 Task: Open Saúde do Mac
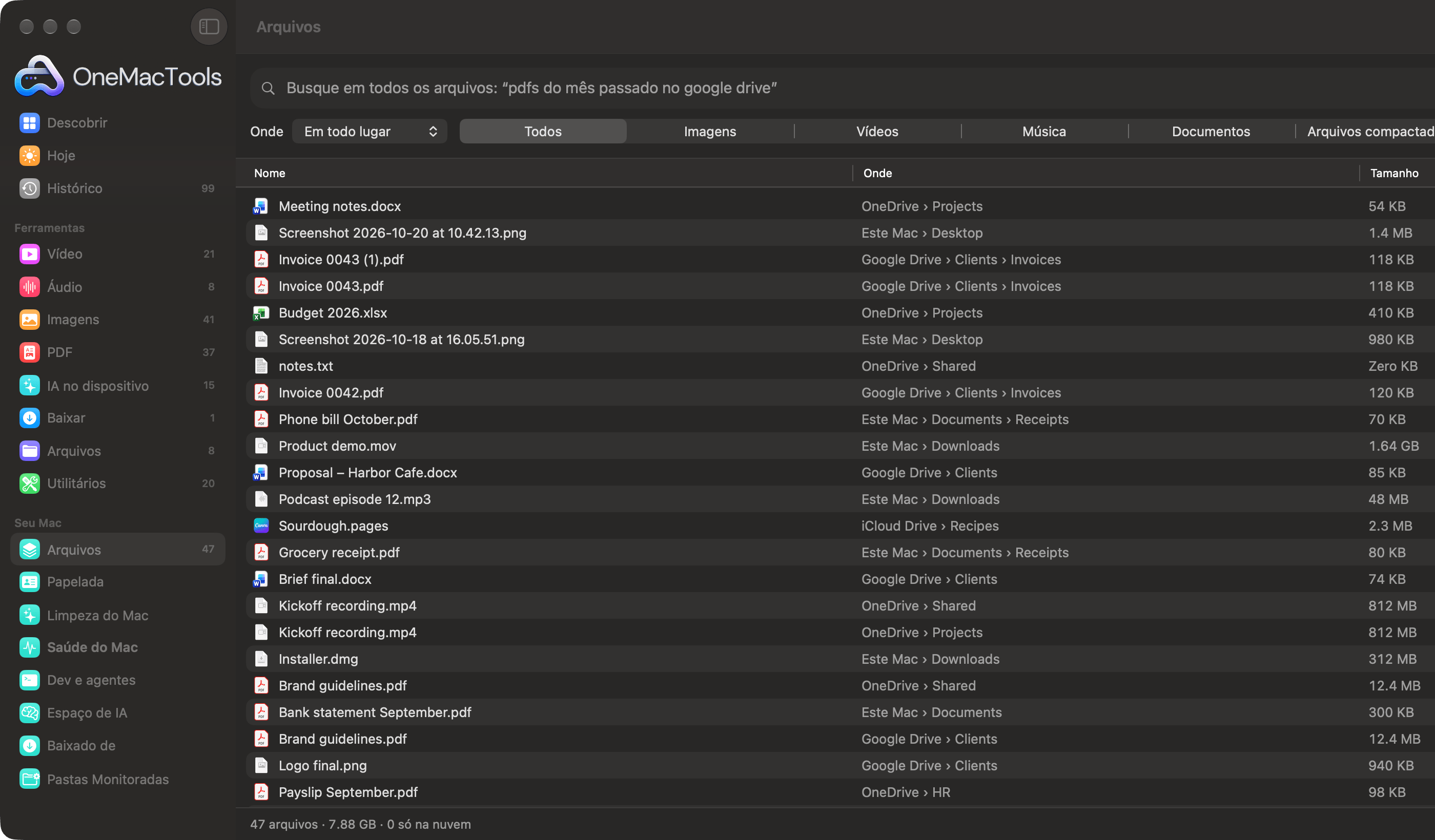point(118,647)
